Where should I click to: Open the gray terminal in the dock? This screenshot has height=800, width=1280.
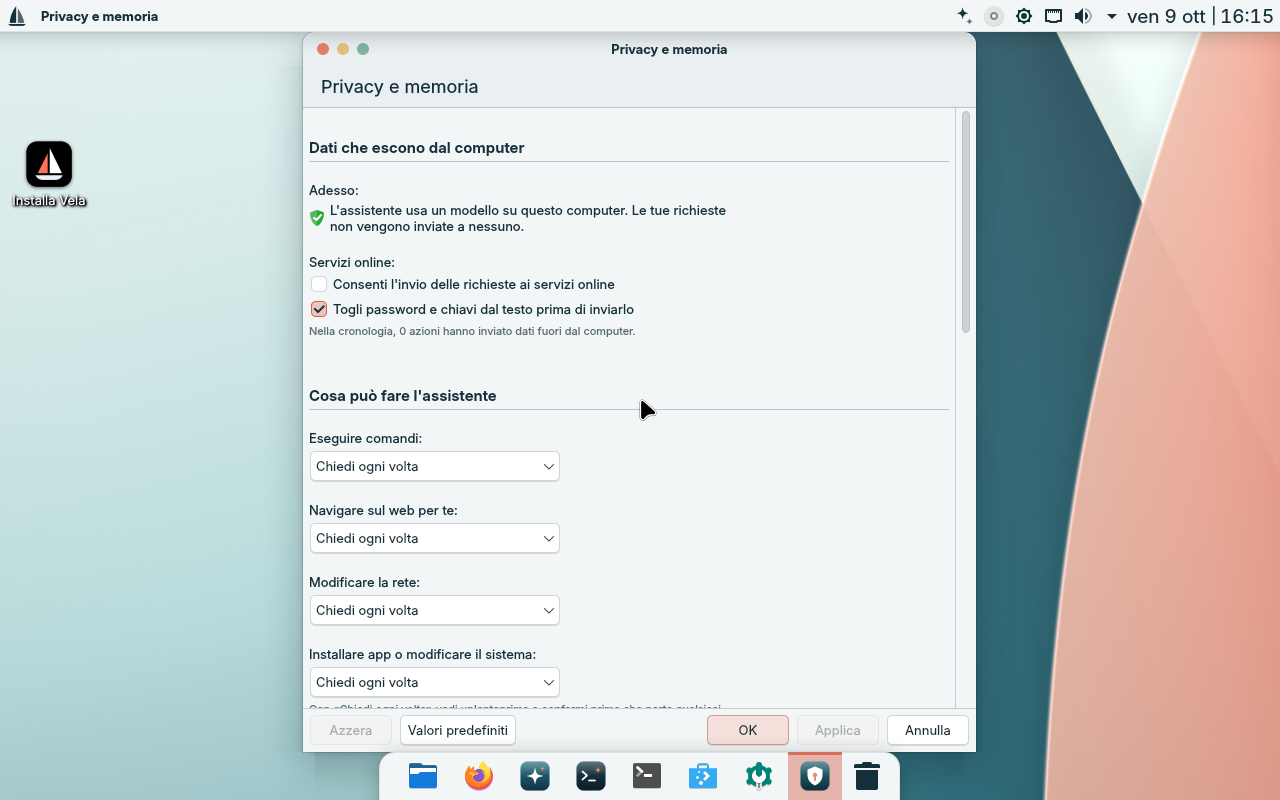[647, 776]
